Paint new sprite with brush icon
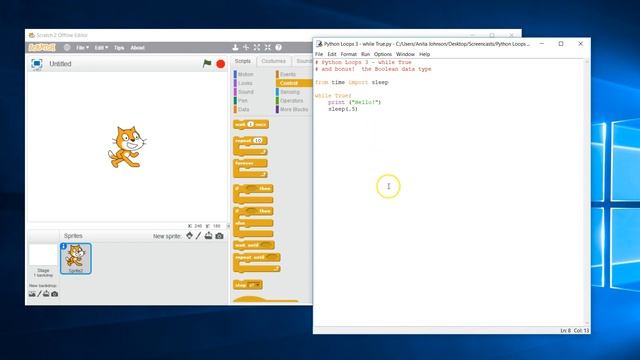640x360 pixels. pos(198,236)
